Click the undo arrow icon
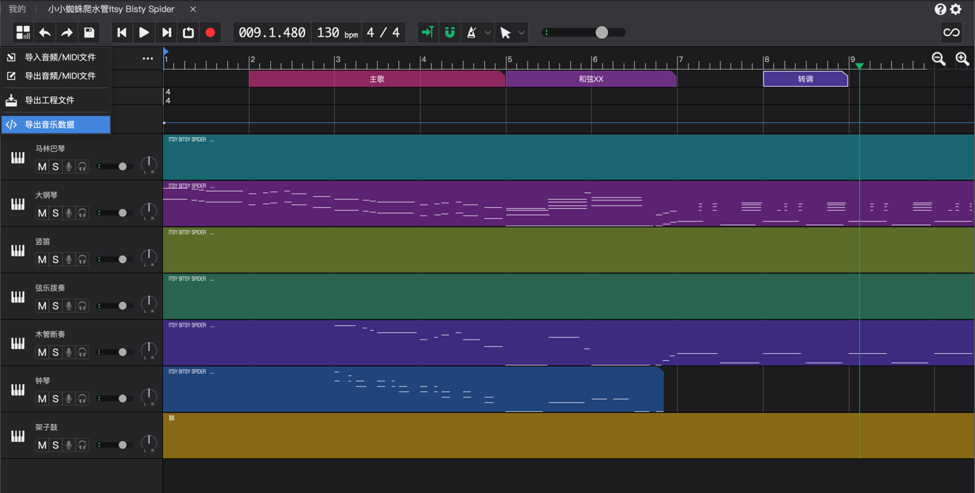This screenshot has width=975, height=493. point(45,33)
